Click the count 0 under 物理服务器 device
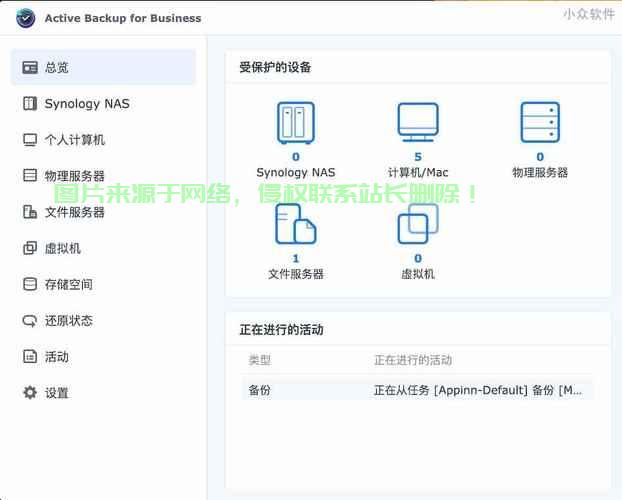The height and width of the screenshot is (500, 622). point(540,157)
